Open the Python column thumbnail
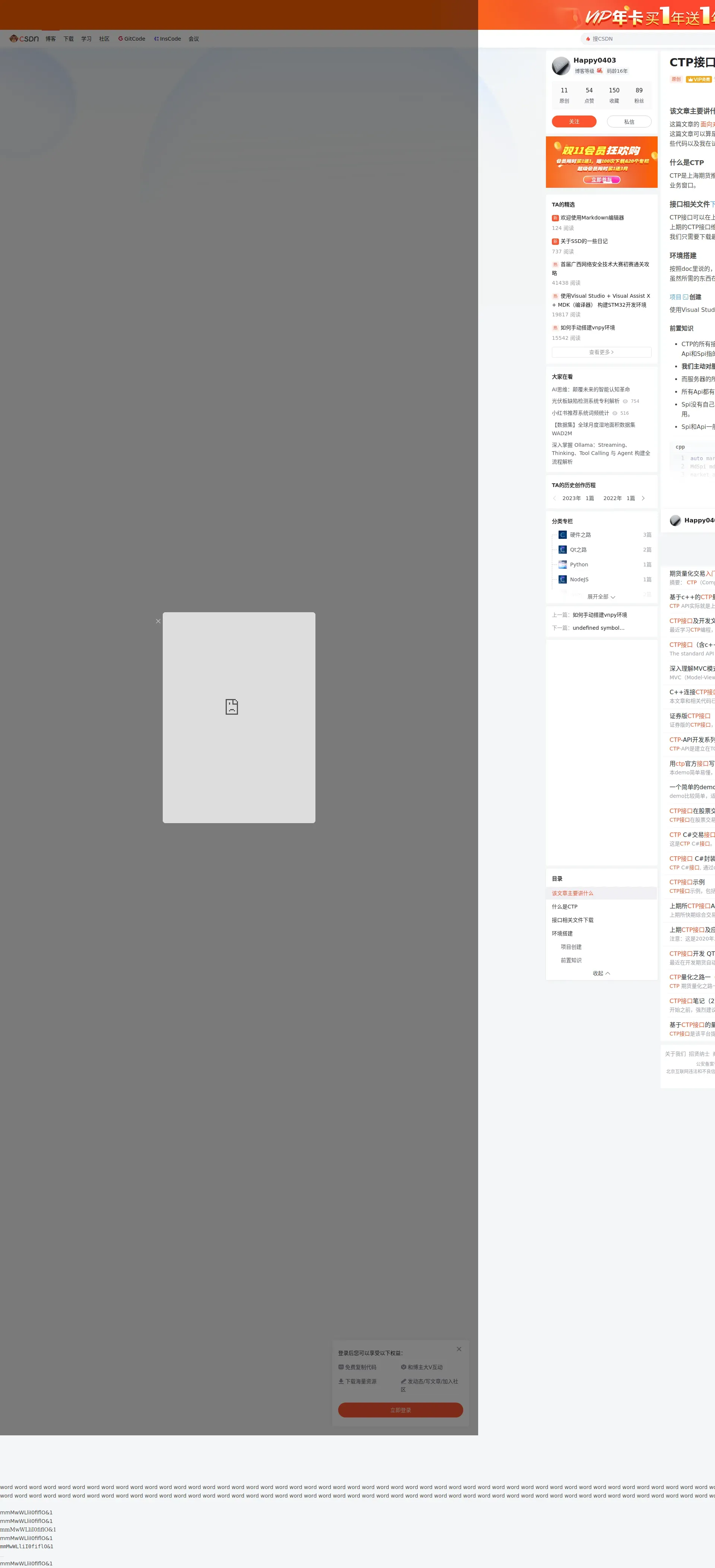Screen dimensions: 715x1568 click(x=563, y=564)
